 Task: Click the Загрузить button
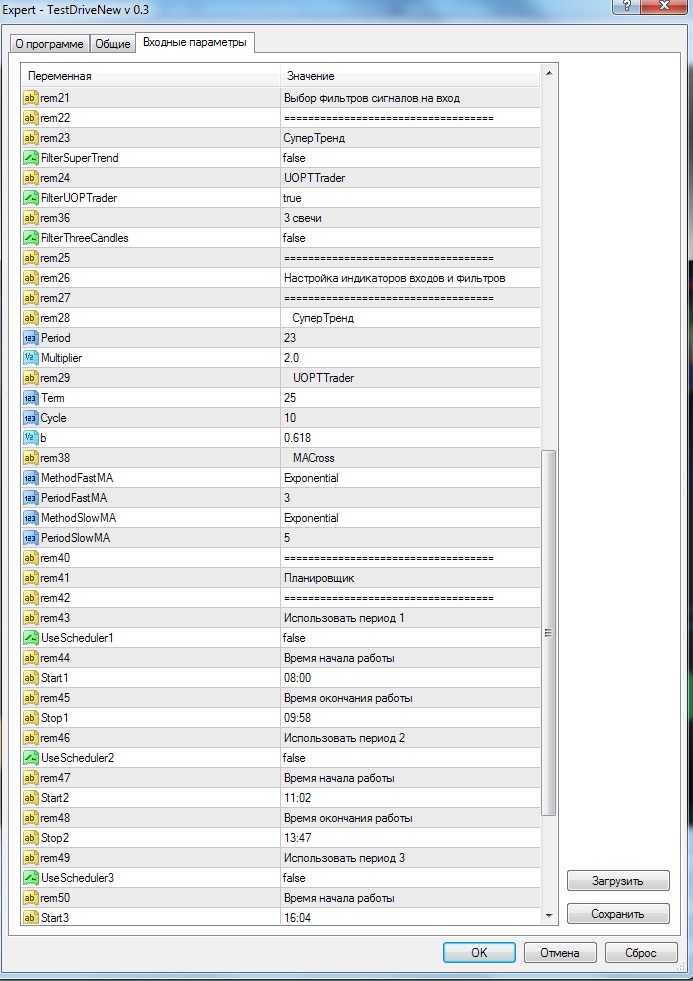point(618,881)
